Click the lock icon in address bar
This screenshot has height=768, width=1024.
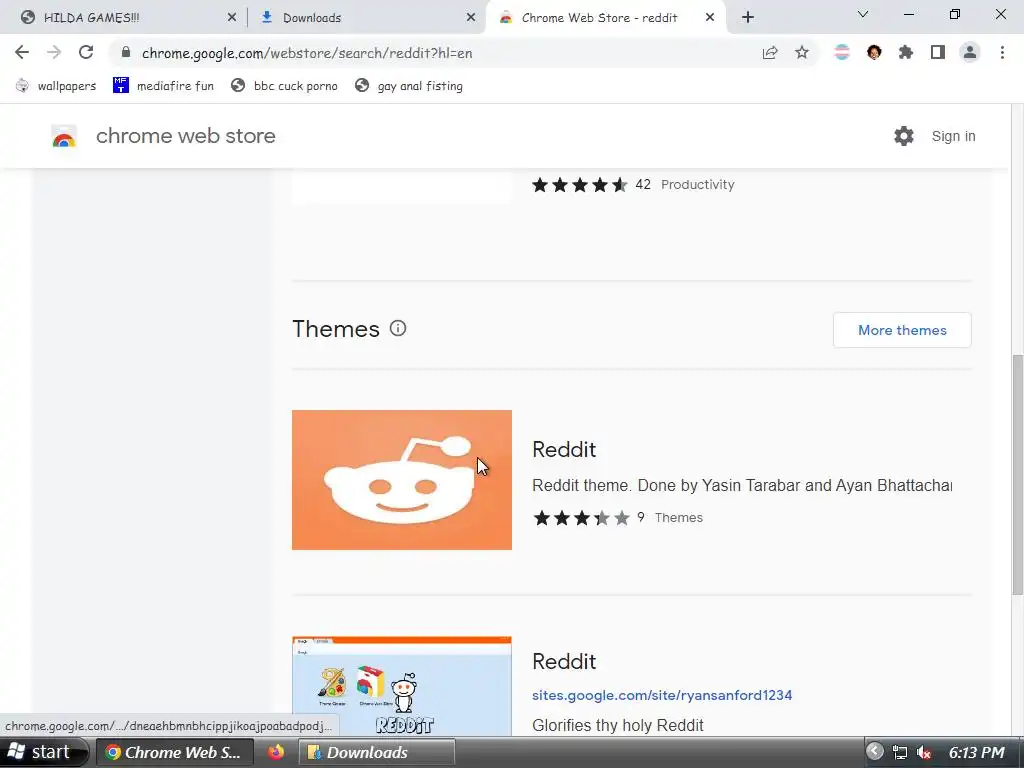coord(126,52)
